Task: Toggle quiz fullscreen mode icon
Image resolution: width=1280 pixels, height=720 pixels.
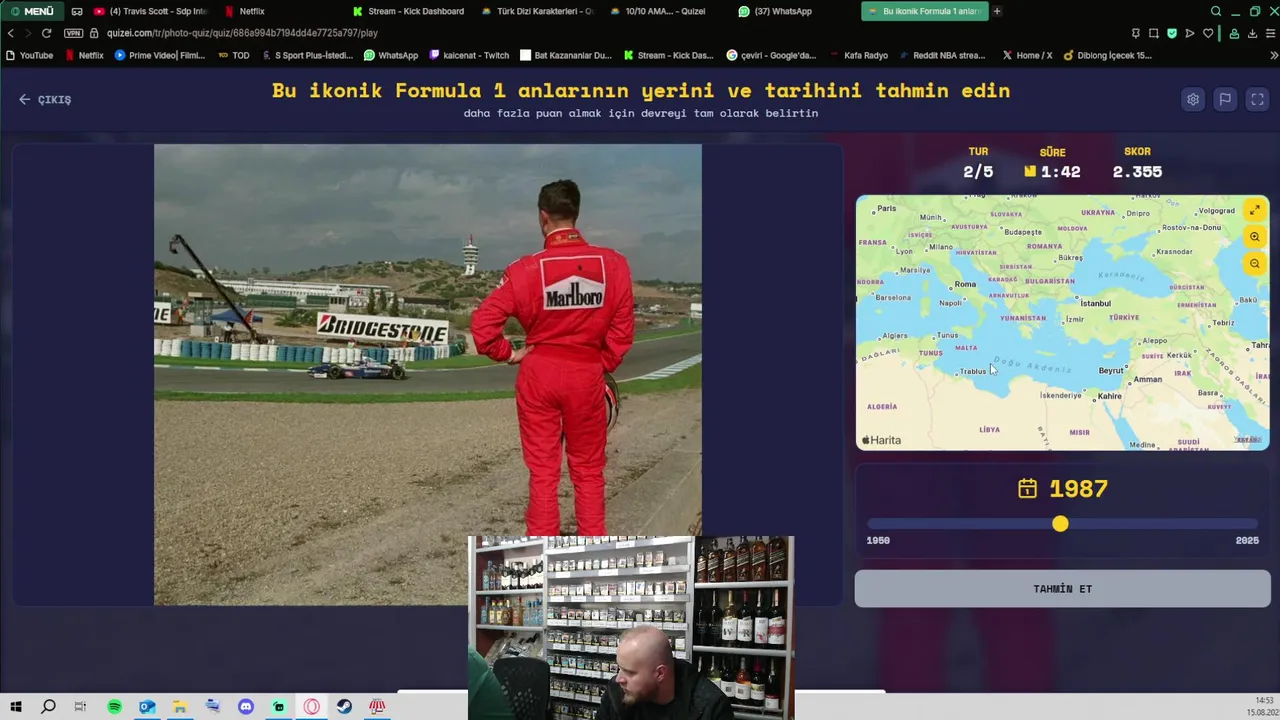Action: point(1258,99)
